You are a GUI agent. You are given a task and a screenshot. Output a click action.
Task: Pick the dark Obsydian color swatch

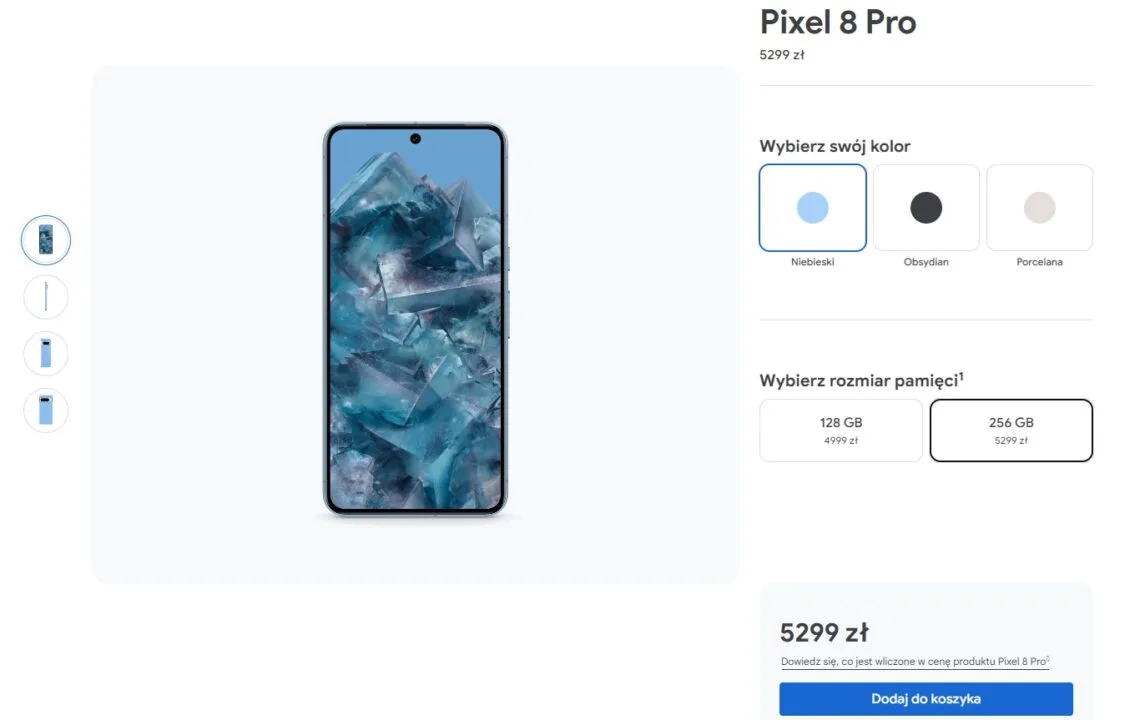pos(926,208)
